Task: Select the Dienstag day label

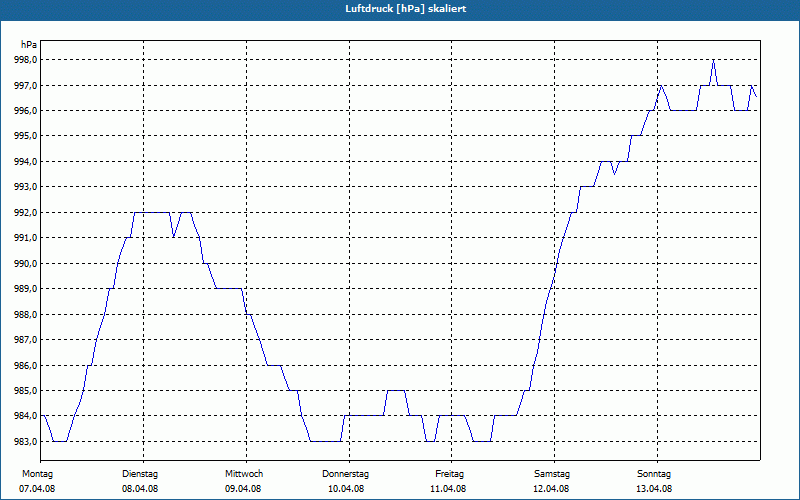Action: pyautogui.click(x=140, y=474)
